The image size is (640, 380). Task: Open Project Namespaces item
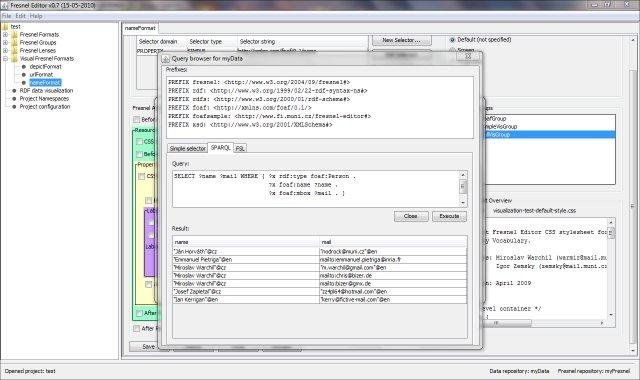pyautogui.click(x=44, y=99)
